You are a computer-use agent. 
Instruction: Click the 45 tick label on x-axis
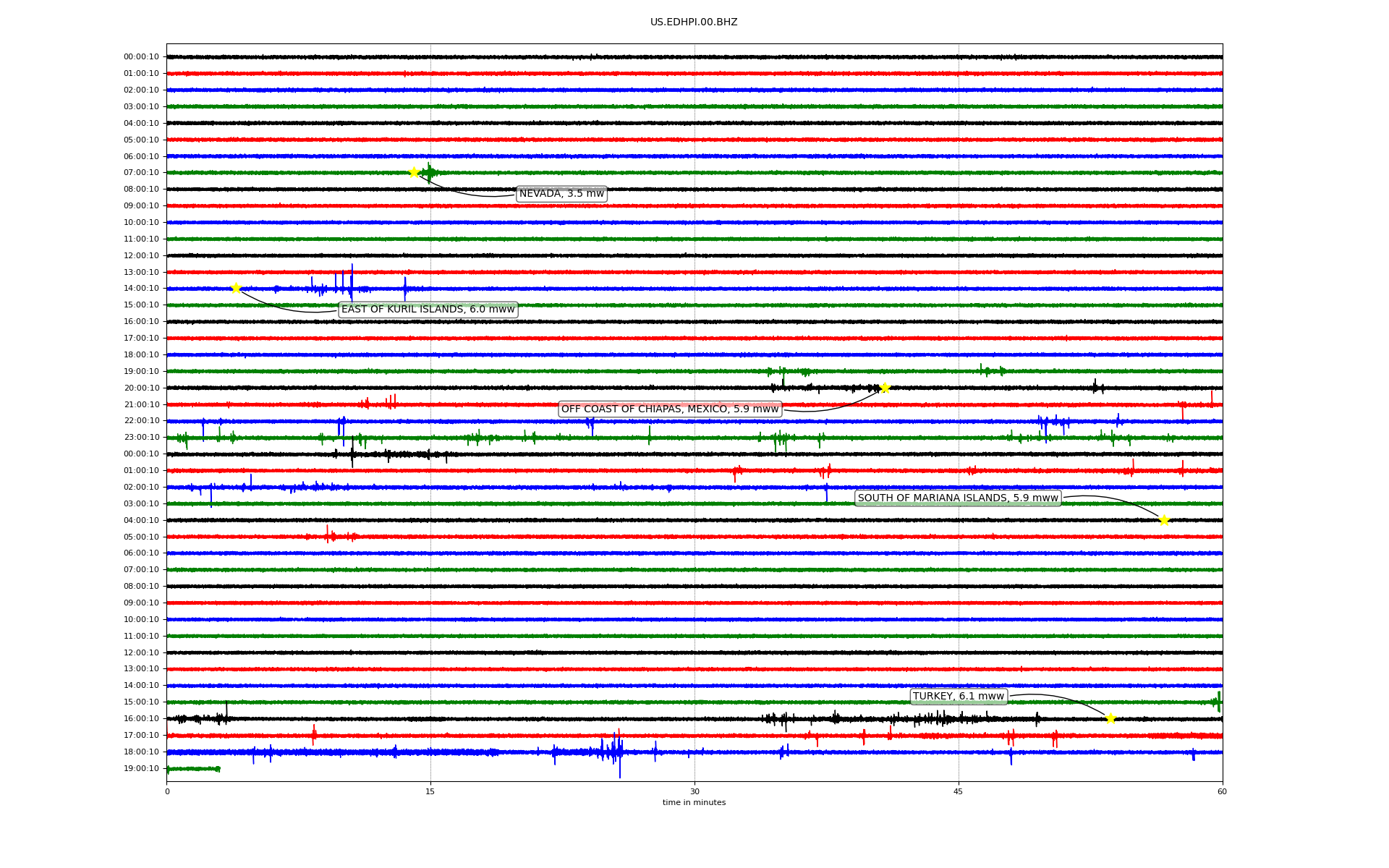[959, 791]
